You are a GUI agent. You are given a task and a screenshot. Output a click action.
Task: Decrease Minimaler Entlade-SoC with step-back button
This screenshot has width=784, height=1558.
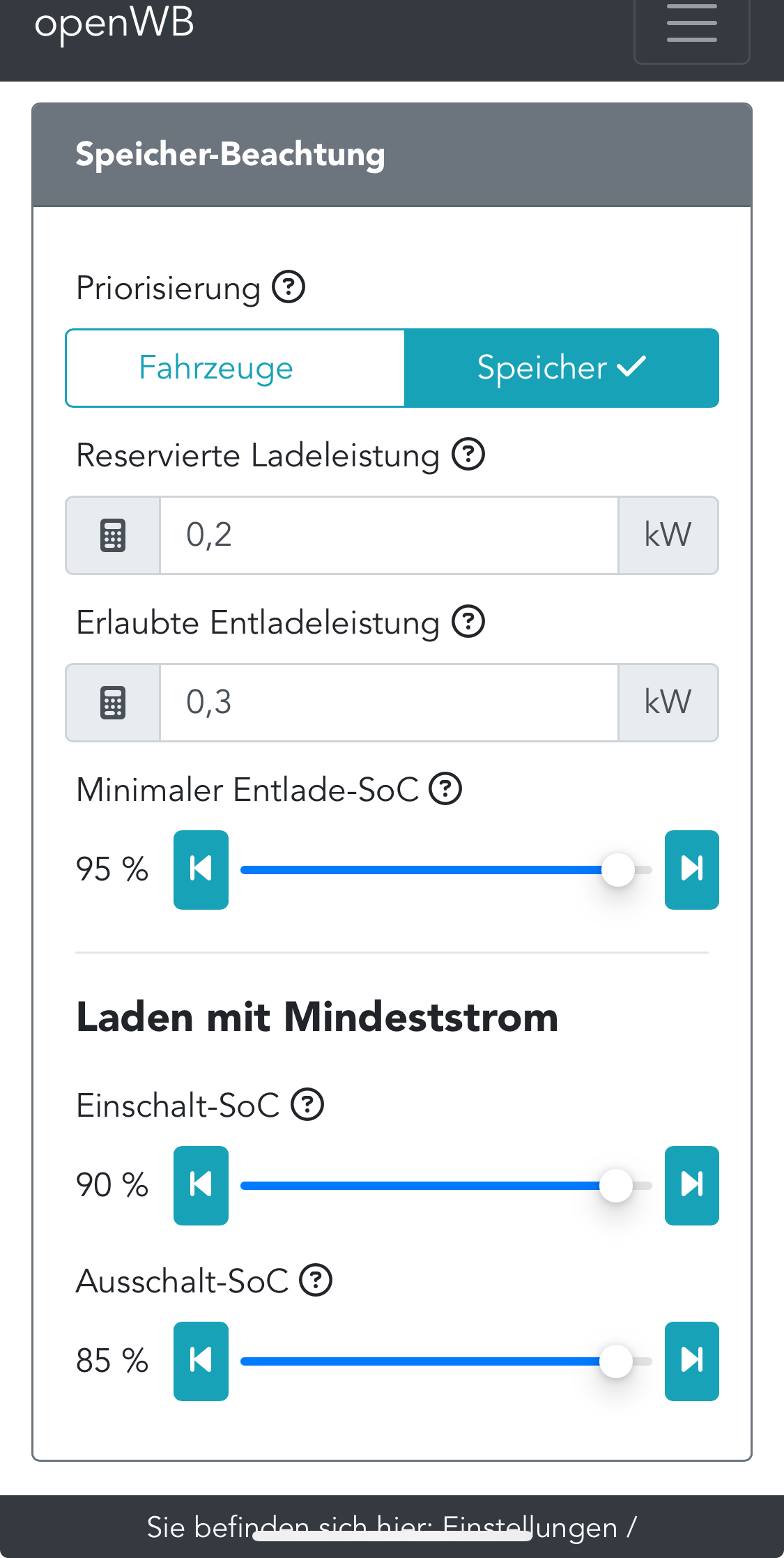[201, 869]
